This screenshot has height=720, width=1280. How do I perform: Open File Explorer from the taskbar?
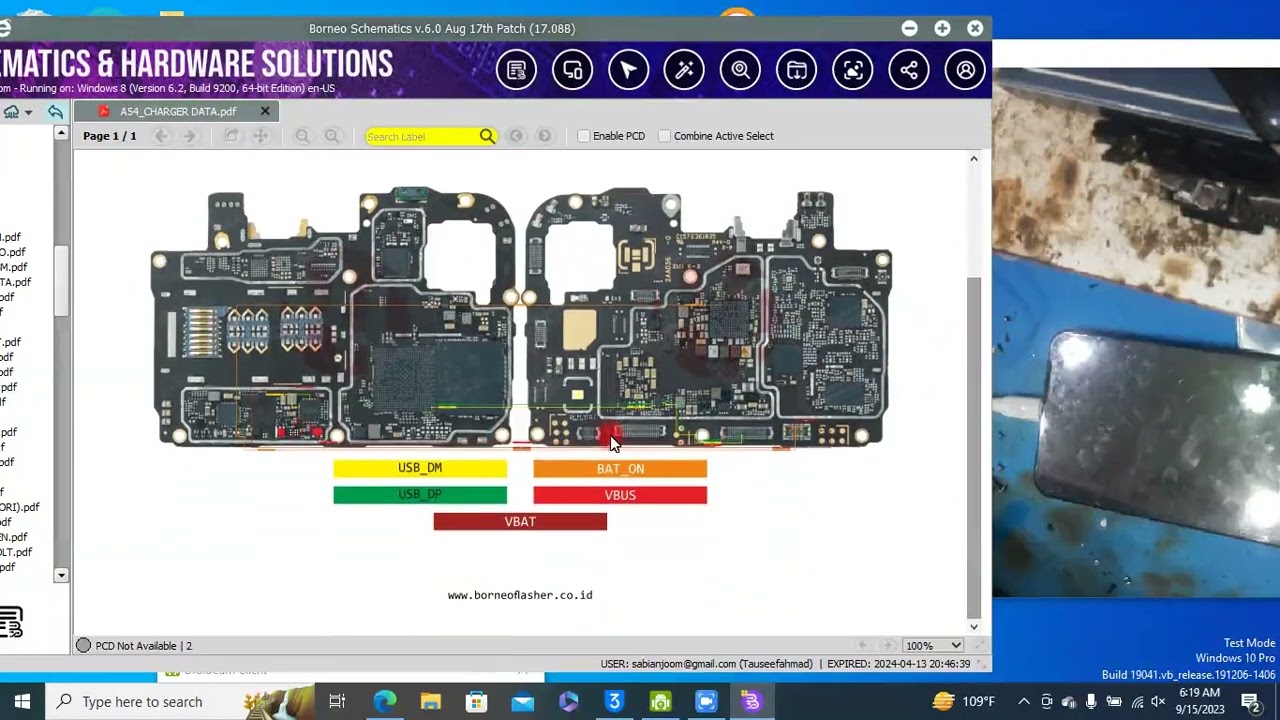coord(430,702)
